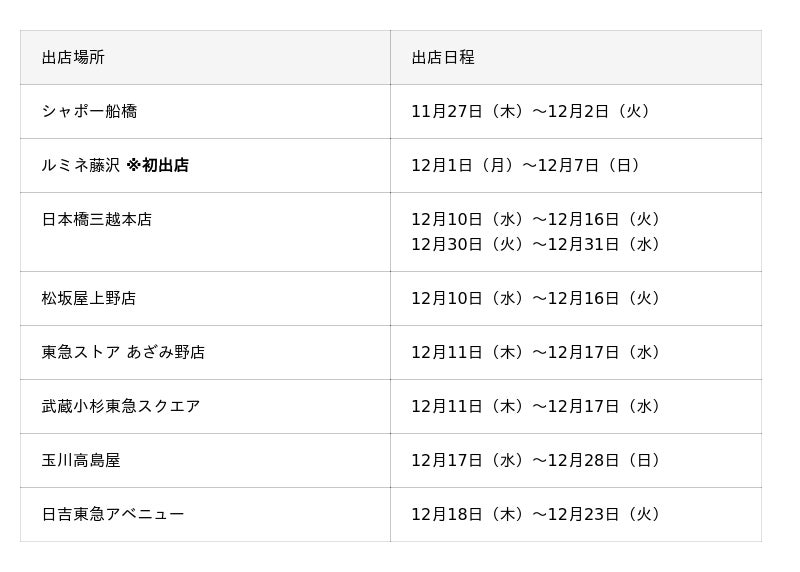Click the 12月10日 to 12月16日 Nihonbashi dates
The image size is (800, 572).
point(538,220)
